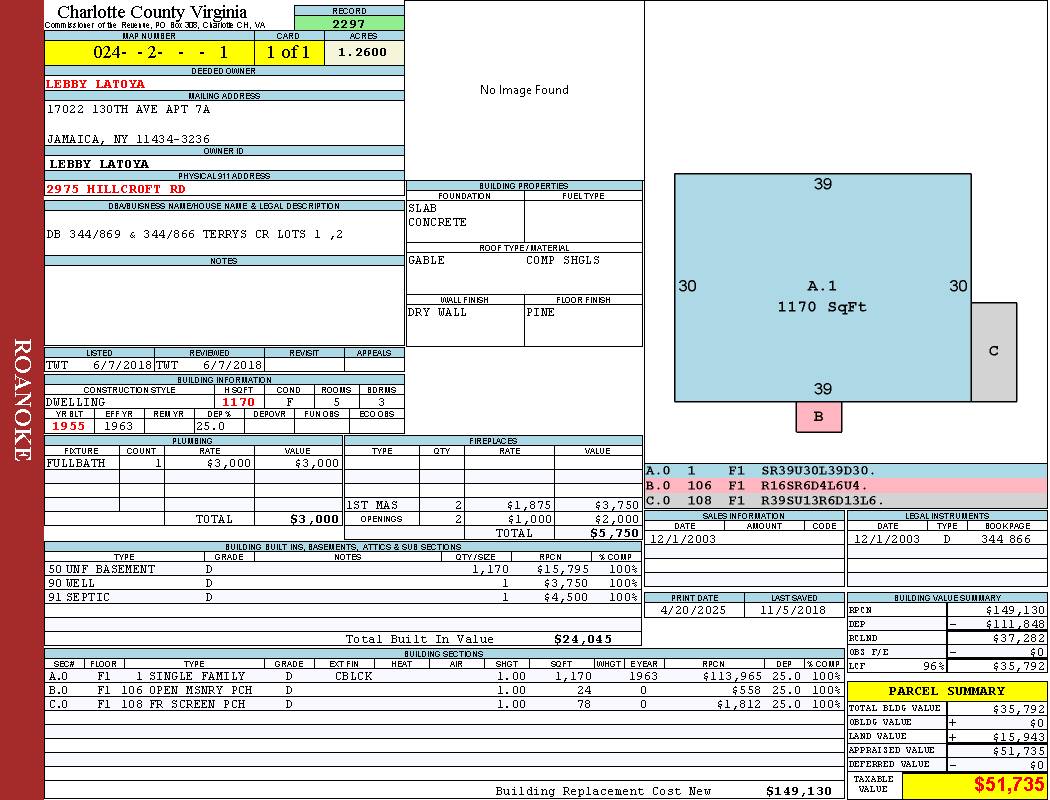Click the 1 SINGLE FAMILY section row
This screenshot has width=1050, height=800.
[444, 677]
